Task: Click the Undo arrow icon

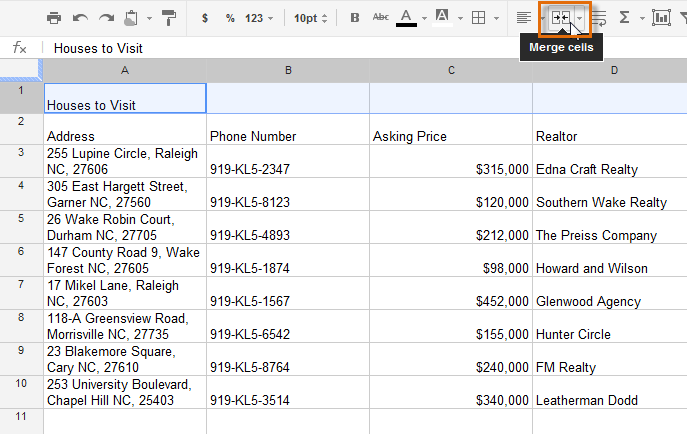Action: (x=80, y=18)
